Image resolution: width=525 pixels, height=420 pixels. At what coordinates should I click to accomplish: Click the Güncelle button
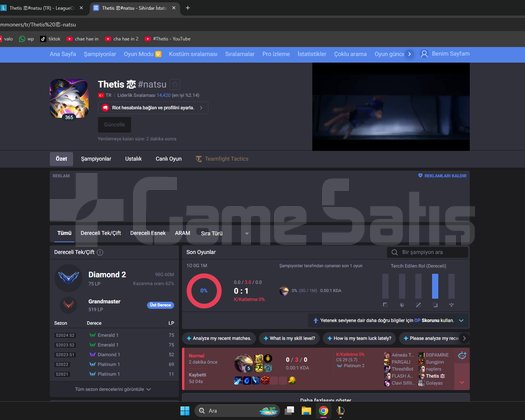114,125
